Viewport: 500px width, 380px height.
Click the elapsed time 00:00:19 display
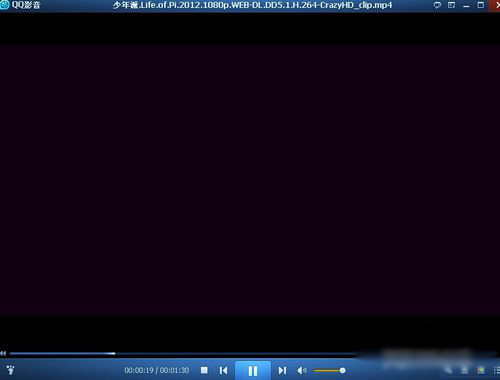(139, 370)
